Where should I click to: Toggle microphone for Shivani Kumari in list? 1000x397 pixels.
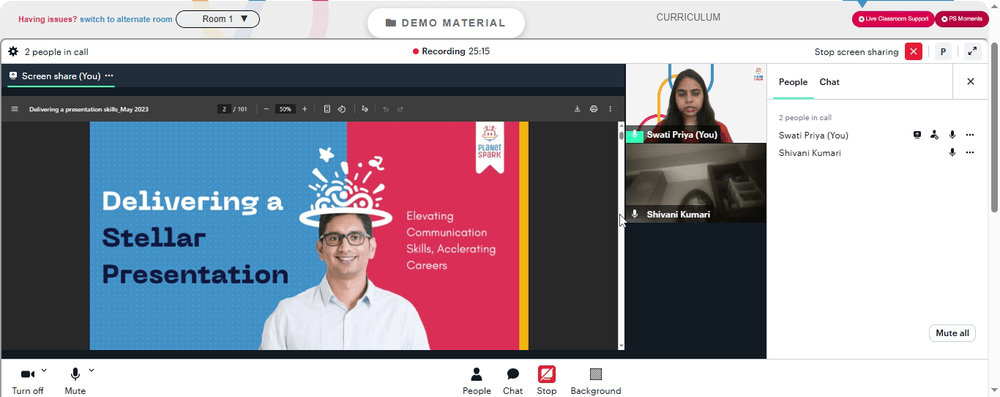coord(952,153)
